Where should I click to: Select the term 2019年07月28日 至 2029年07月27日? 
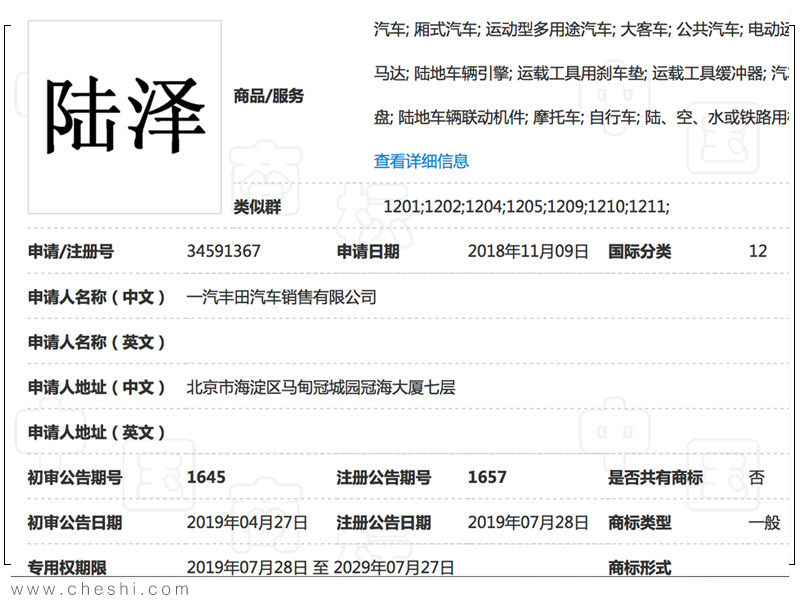320,567
